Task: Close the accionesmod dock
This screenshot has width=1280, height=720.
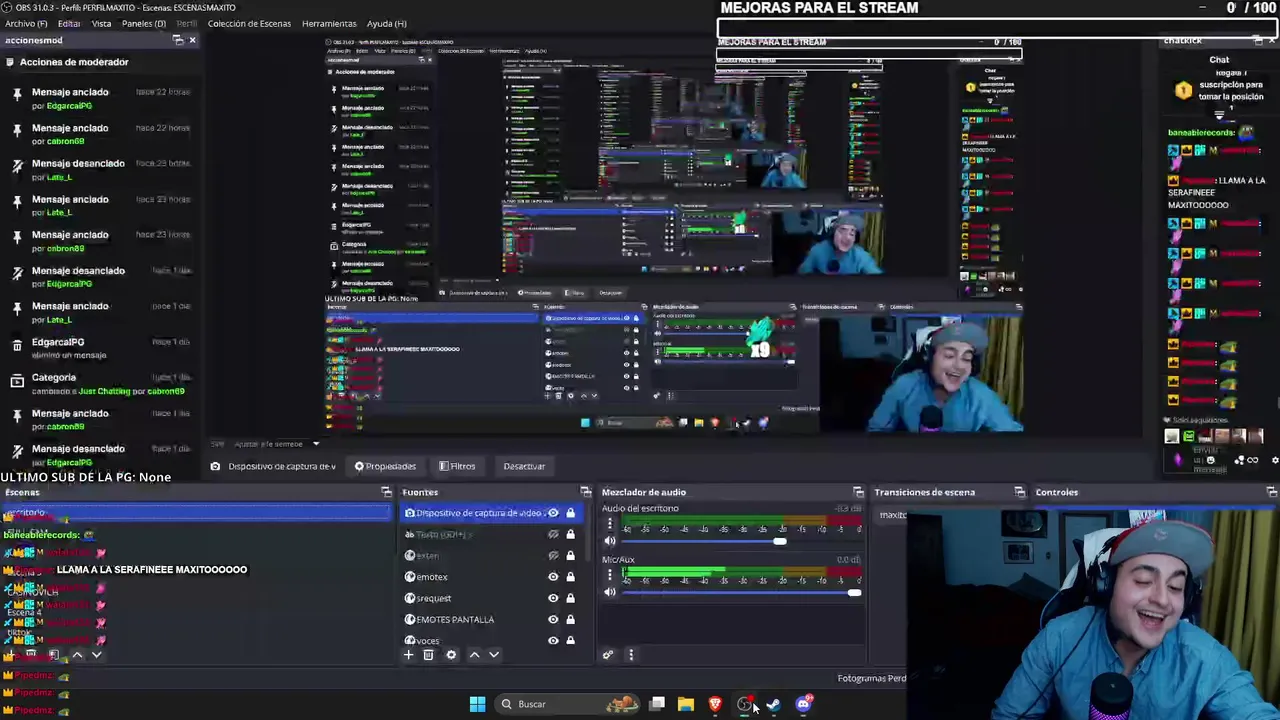Action: (192, 40)
